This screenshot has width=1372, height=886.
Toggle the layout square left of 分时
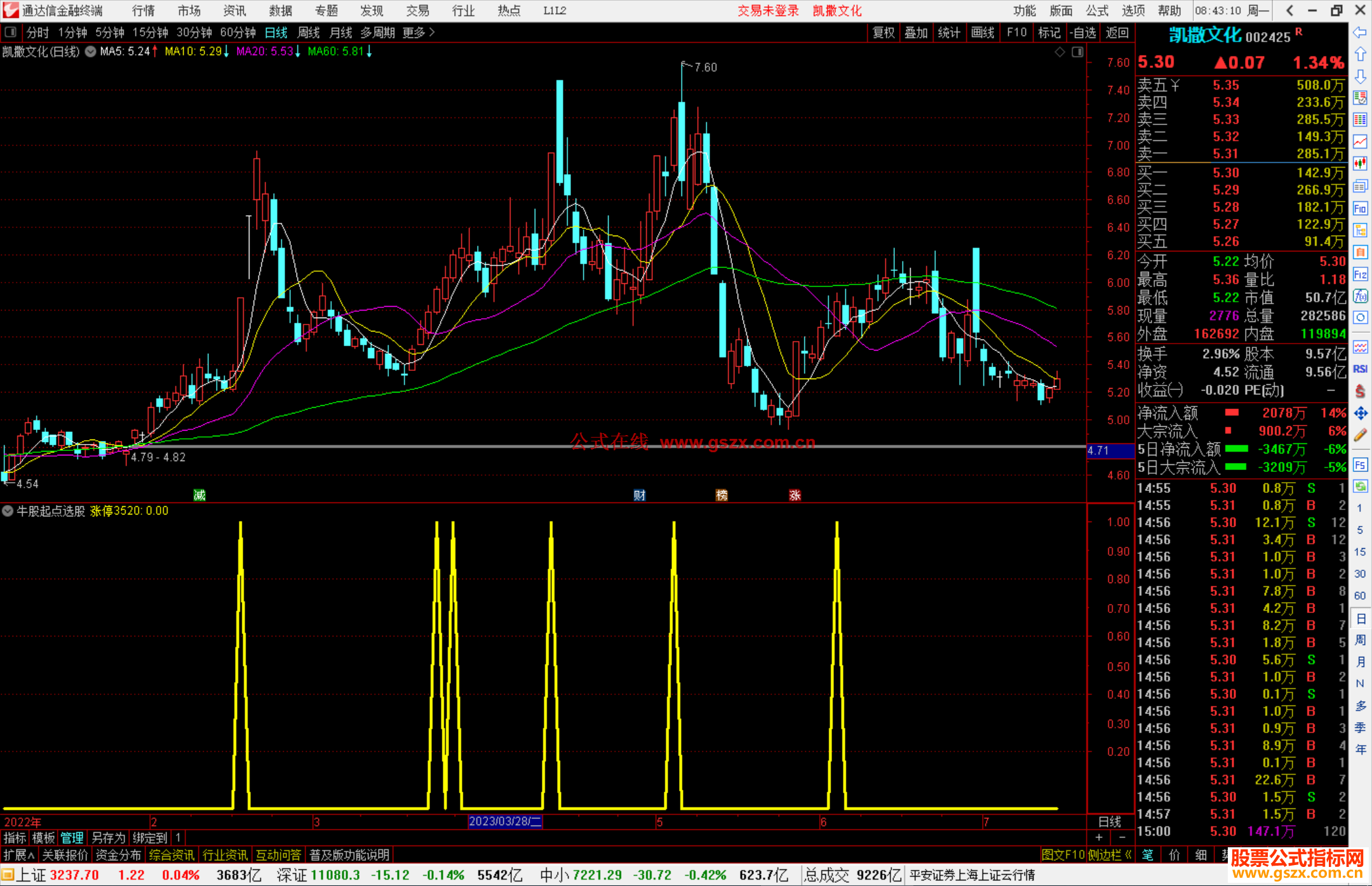coord(11,32)
